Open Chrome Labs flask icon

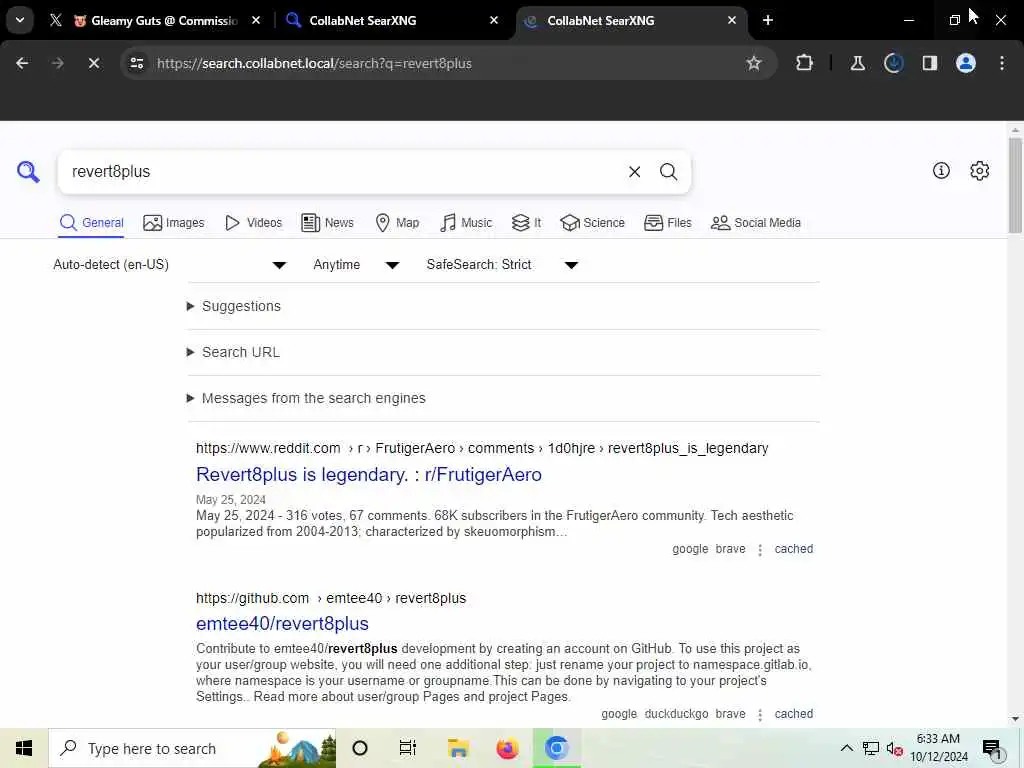coord(857,63)
